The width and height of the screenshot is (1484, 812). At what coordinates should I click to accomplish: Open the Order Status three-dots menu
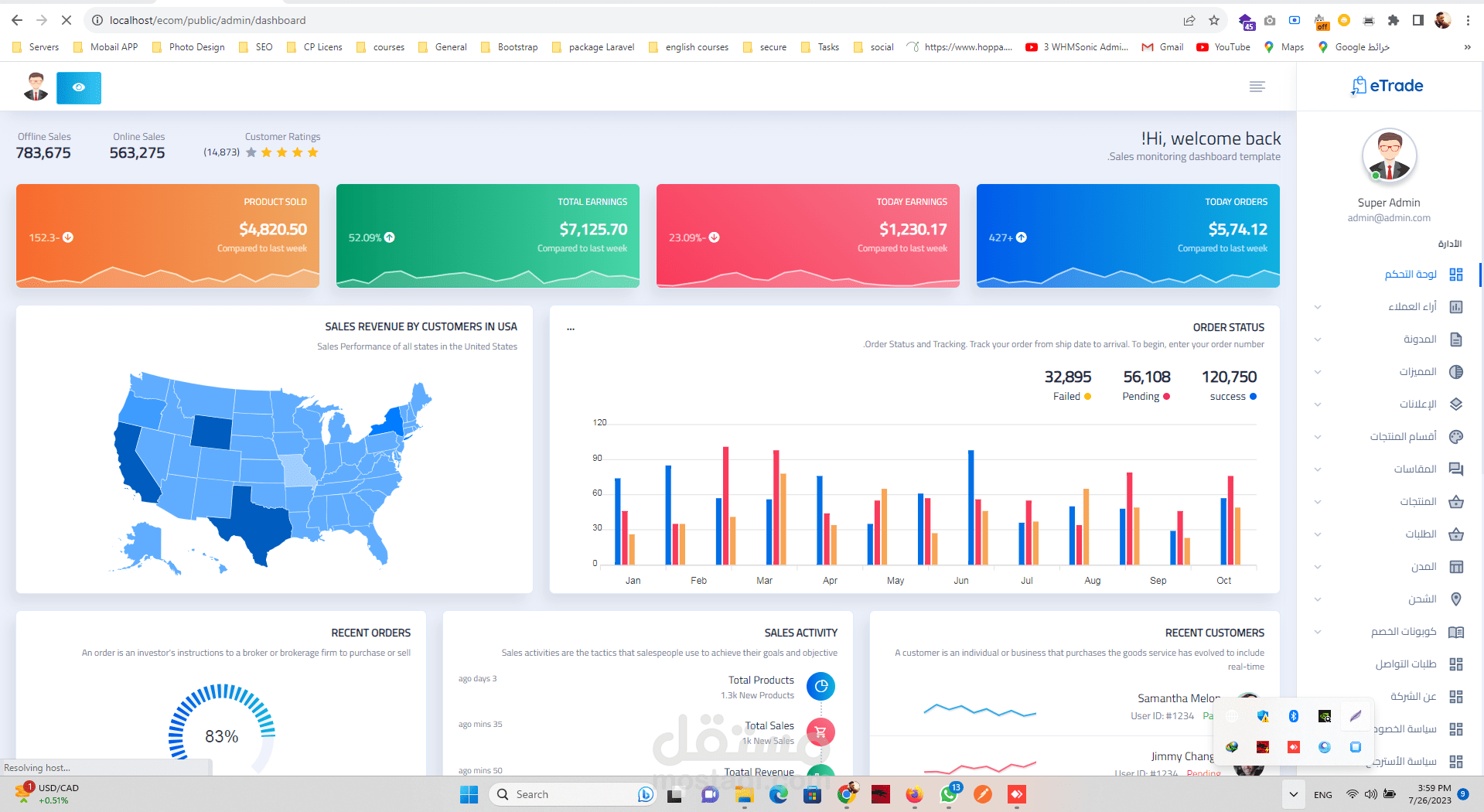pos(571,329)
